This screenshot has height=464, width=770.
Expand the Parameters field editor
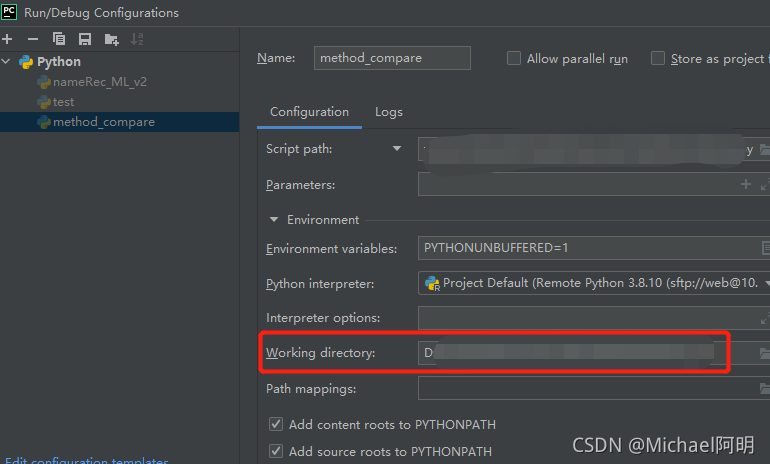765,185
